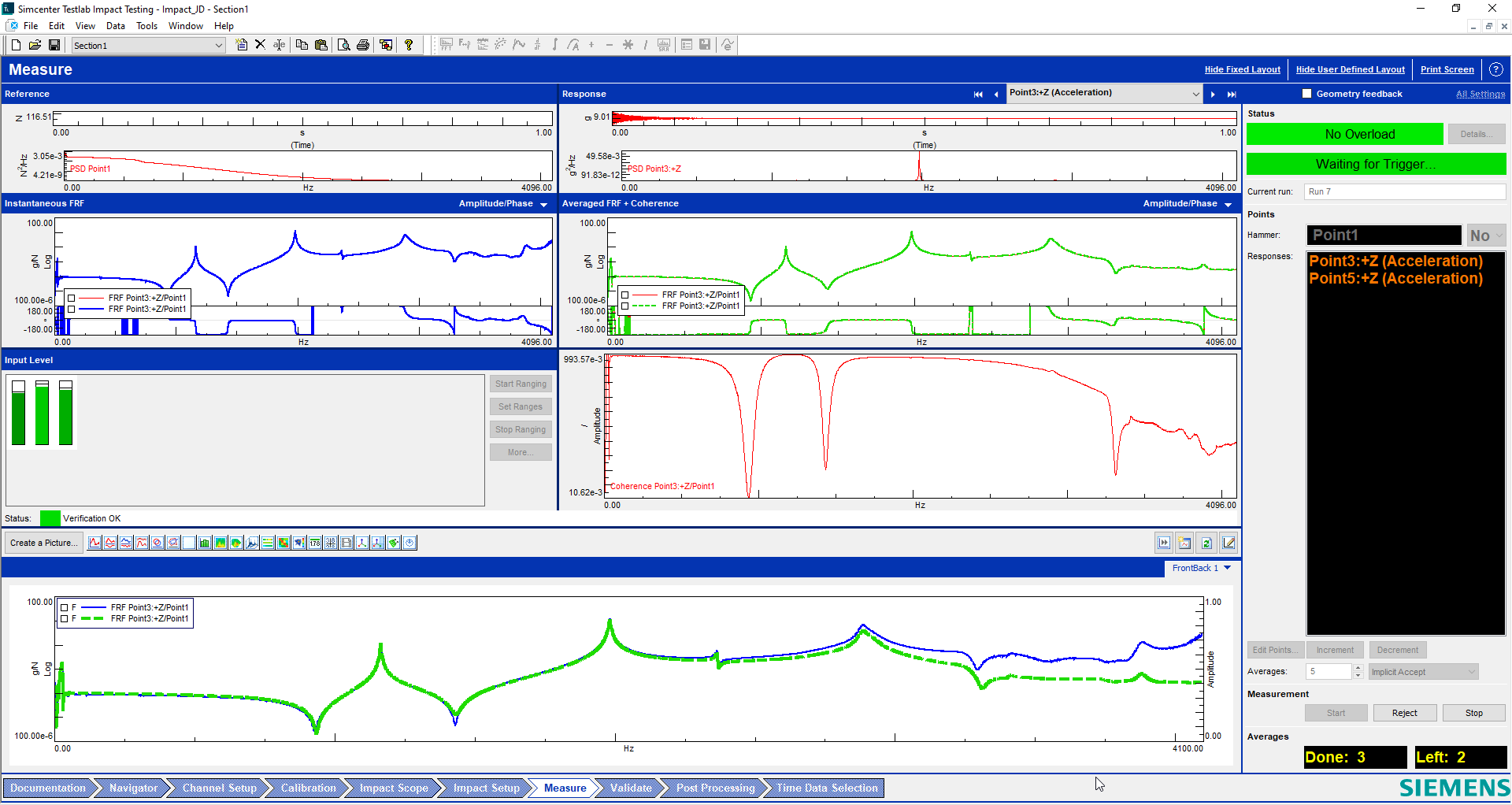Click the SRA icon in toolbar
This screenshot has width=1512, height=805.
click(x=664, y=45)
